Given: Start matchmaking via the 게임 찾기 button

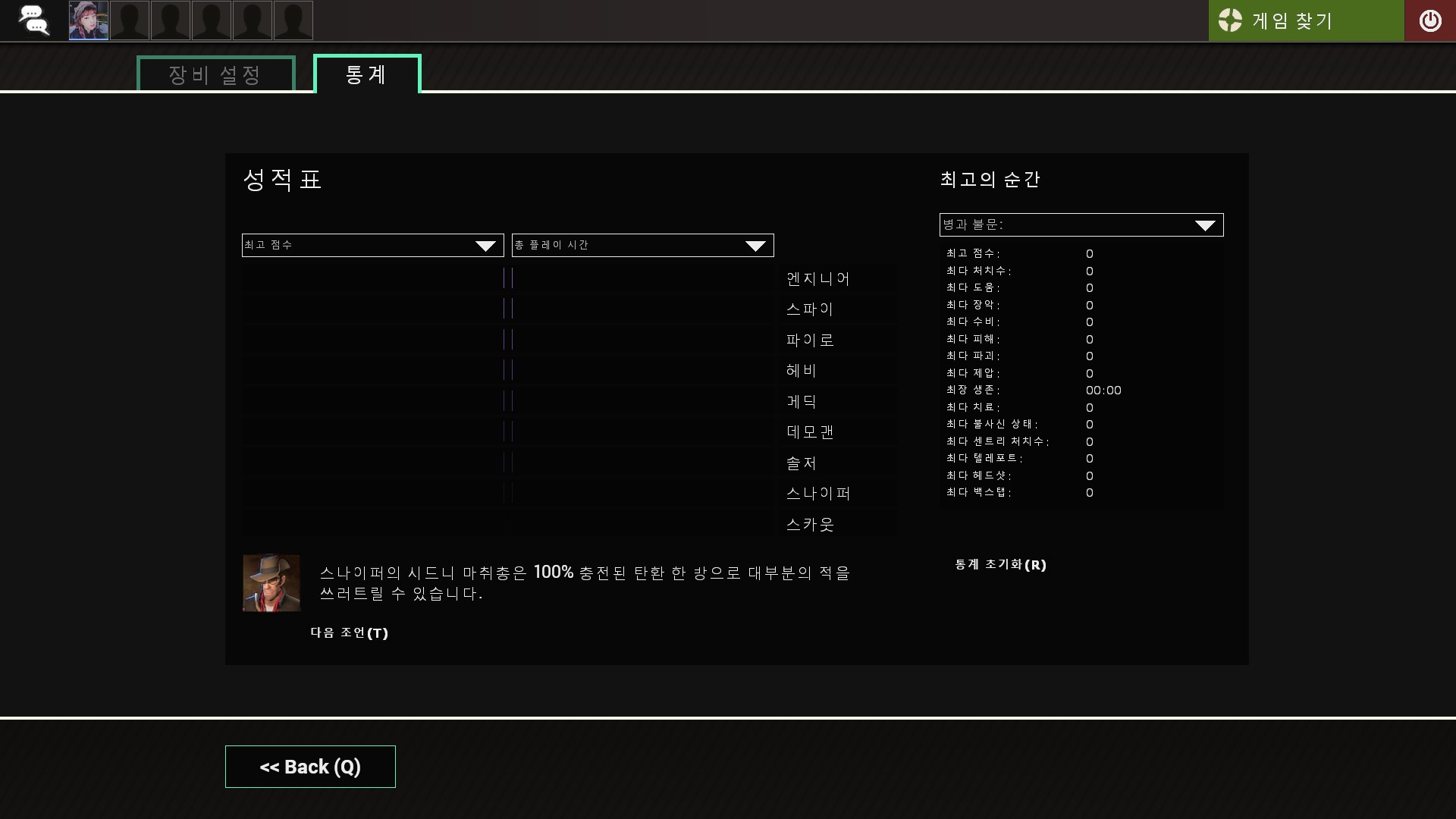Looking at the screenshot, I should 1306,20.
